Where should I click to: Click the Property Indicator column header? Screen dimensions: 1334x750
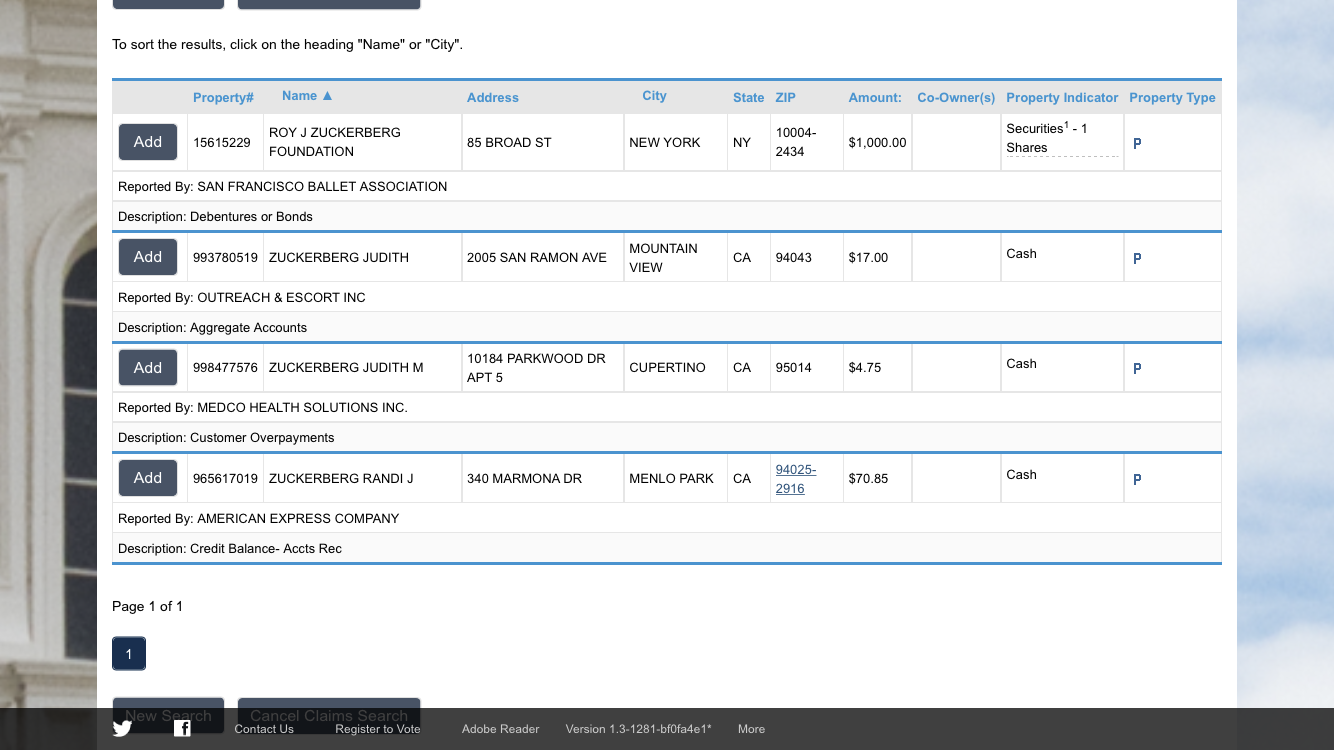tap(1062, 97)
